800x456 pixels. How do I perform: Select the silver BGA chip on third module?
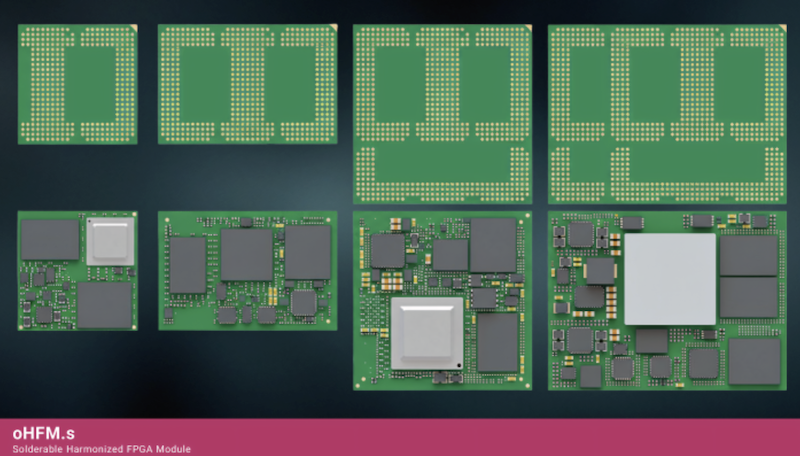click(427, 333)
